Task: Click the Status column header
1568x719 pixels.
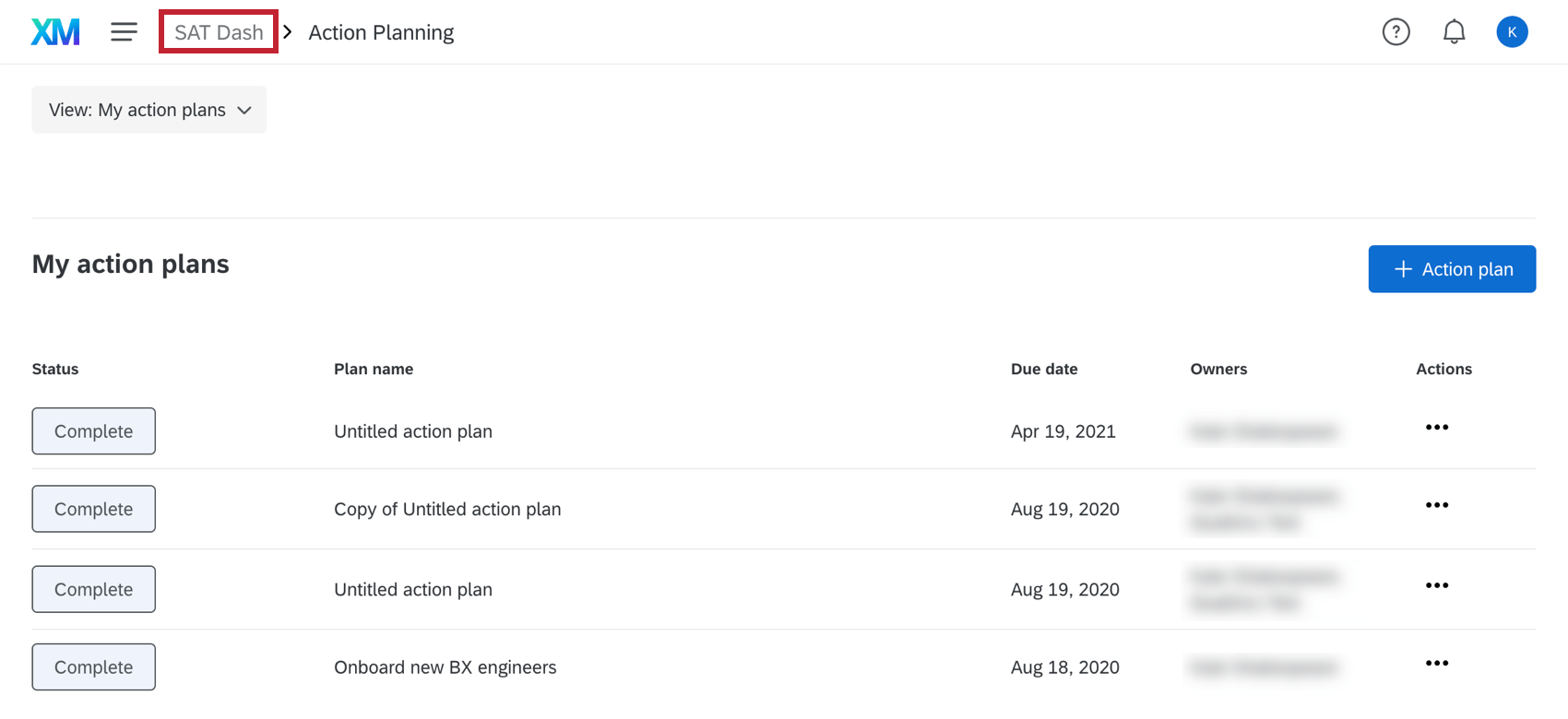Action: coord(55,369)
